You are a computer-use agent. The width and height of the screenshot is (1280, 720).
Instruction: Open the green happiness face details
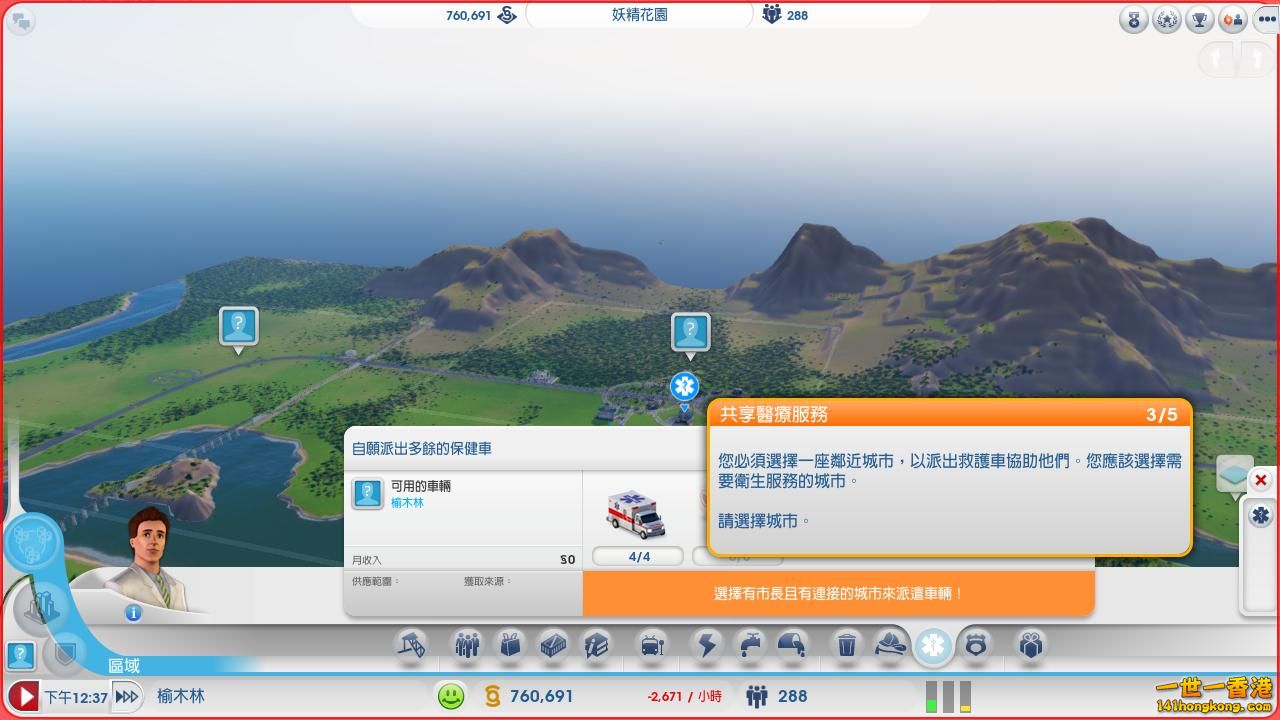point(451,696)
